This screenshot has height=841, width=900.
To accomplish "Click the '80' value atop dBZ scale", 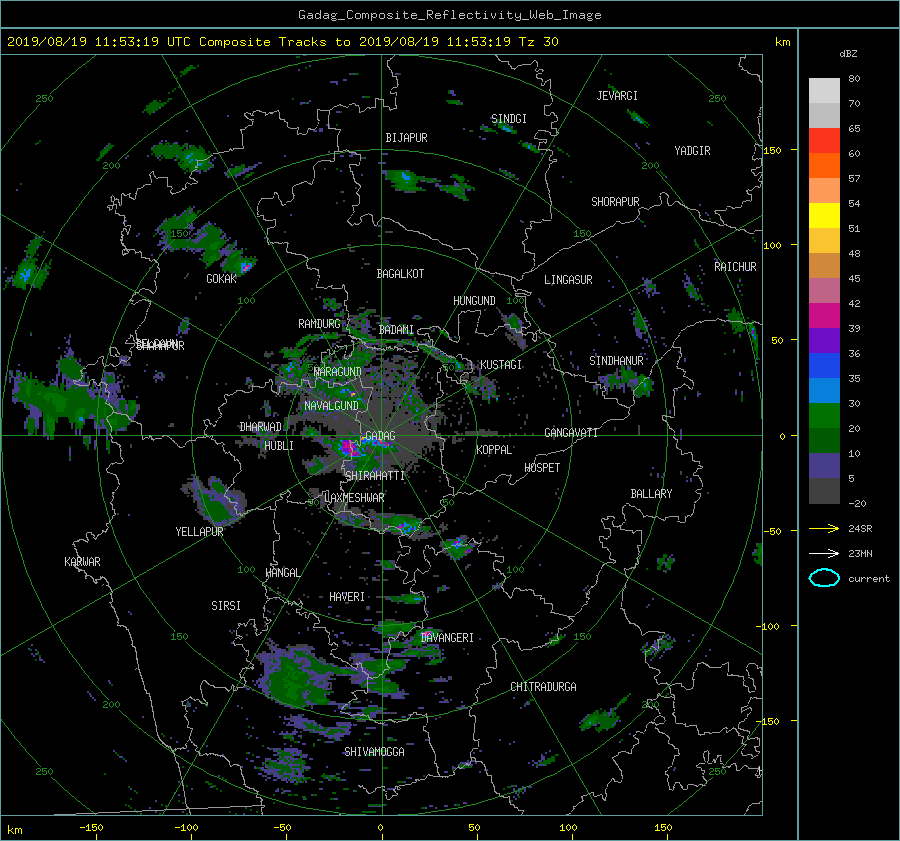I will click(854, 79).
